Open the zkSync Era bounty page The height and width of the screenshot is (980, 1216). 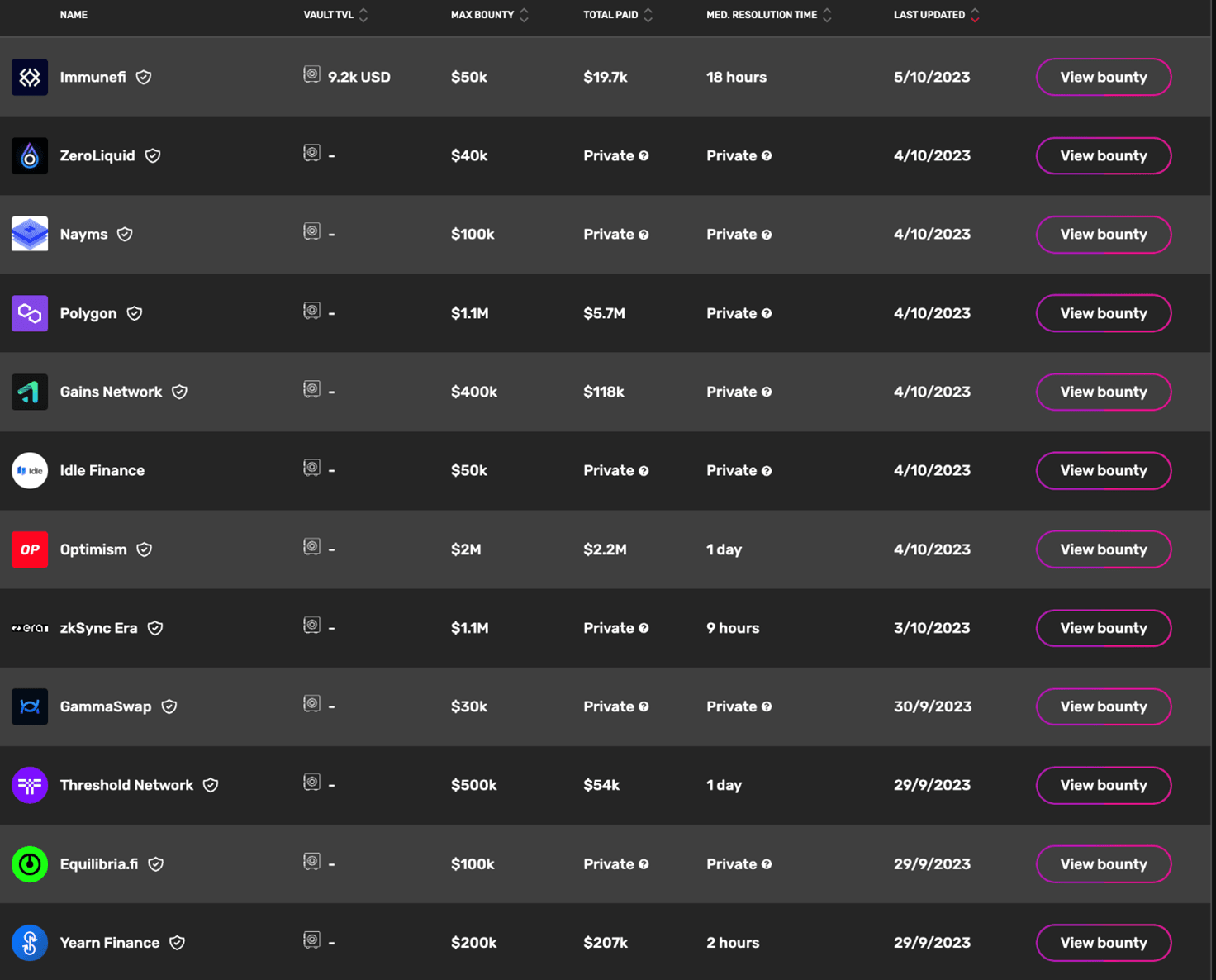pos(1103,628)
